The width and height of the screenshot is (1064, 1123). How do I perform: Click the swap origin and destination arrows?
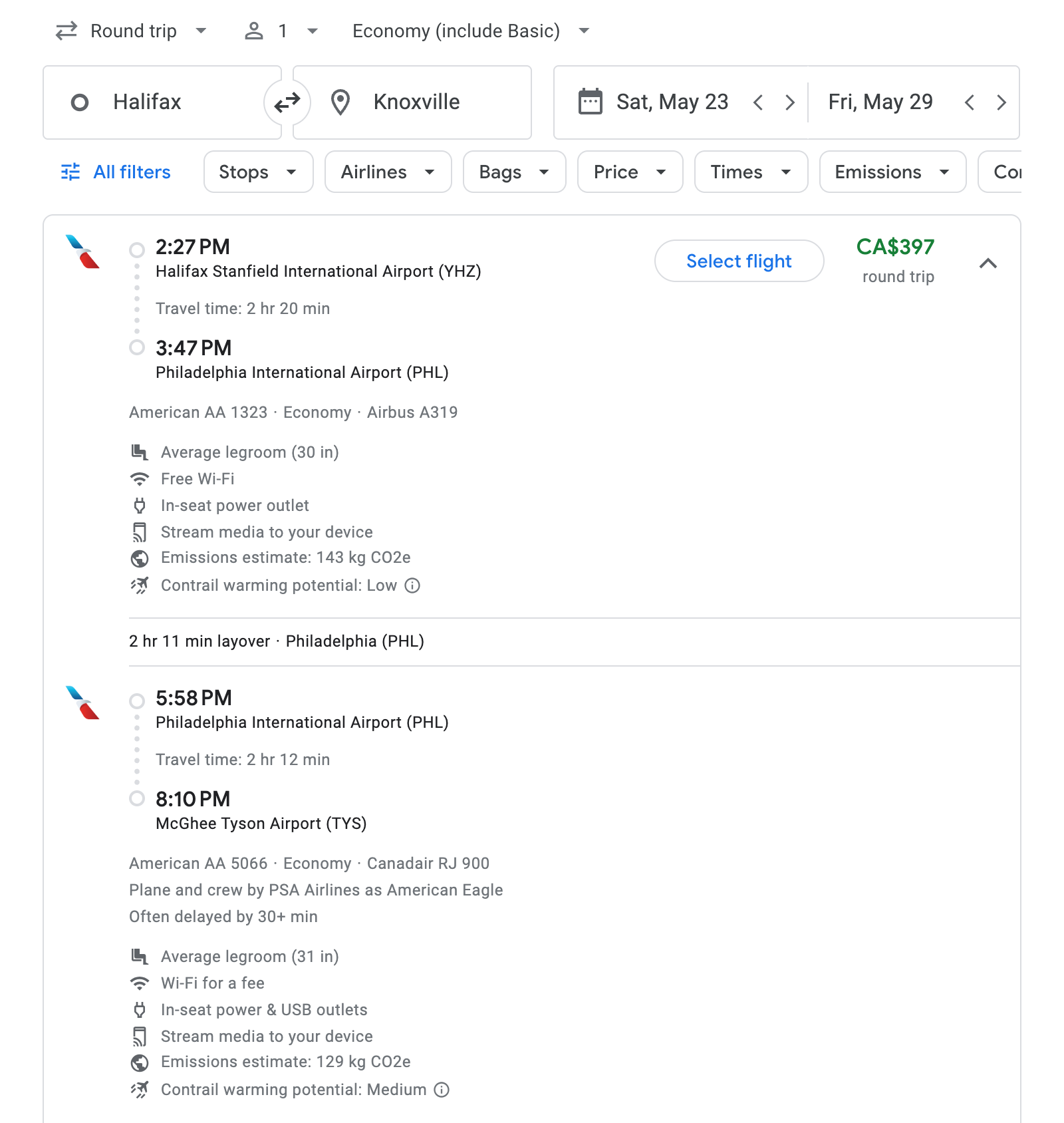[x=287, y=102]
